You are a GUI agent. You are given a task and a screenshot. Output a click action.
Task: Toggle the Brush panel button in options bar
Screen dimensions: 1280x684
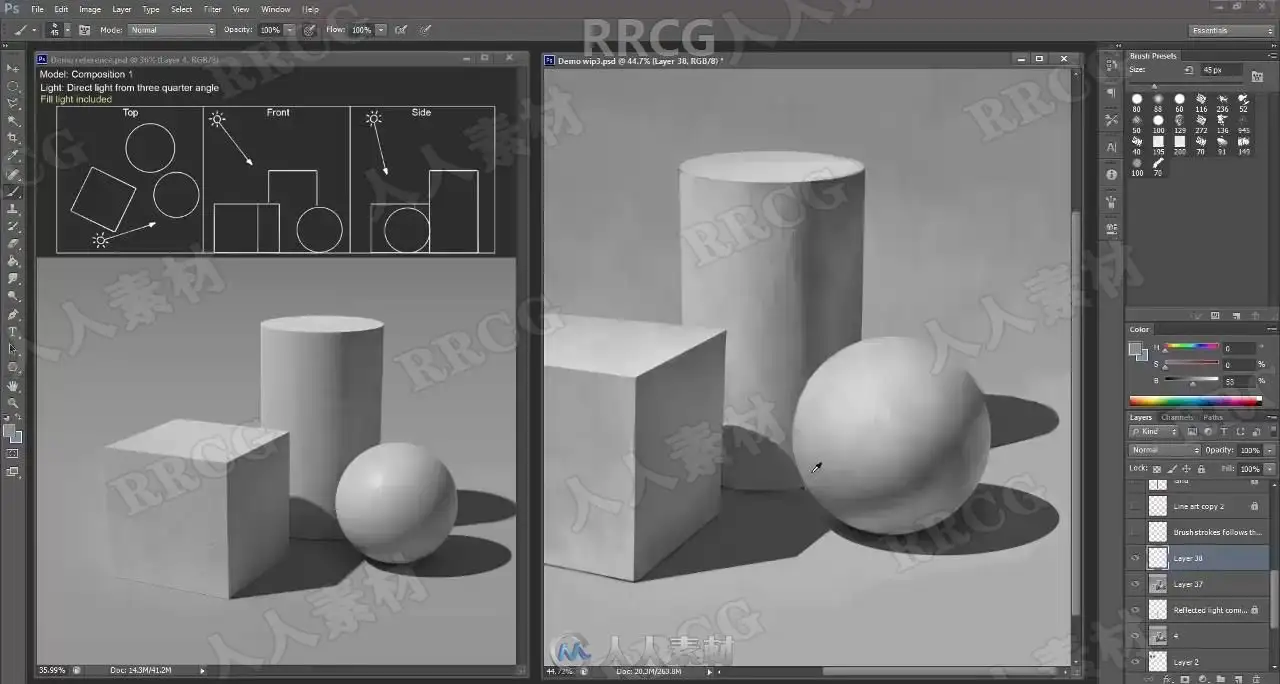84,30
